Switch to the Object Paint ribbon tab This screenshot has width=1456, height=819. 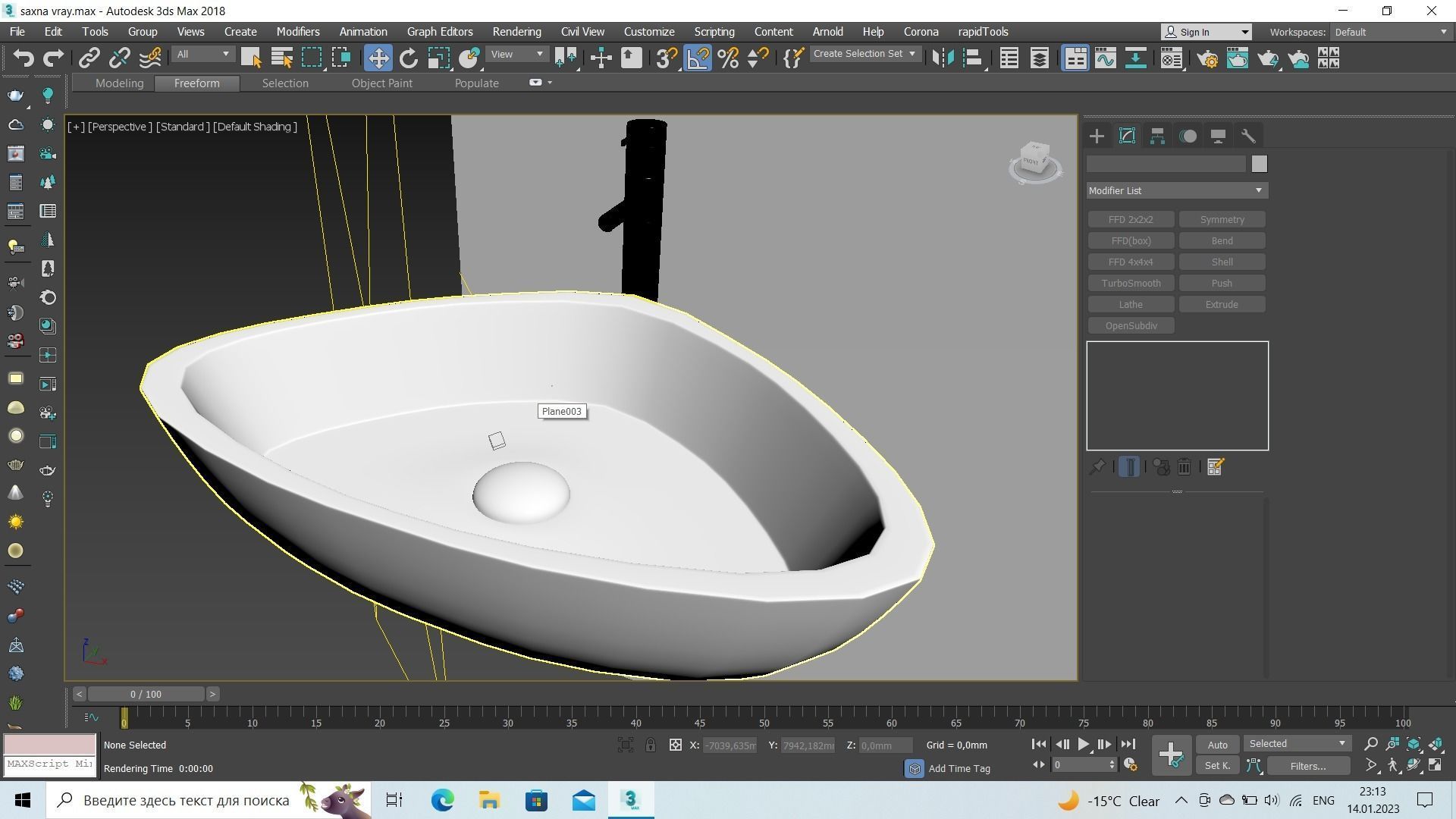click(381, 83)
